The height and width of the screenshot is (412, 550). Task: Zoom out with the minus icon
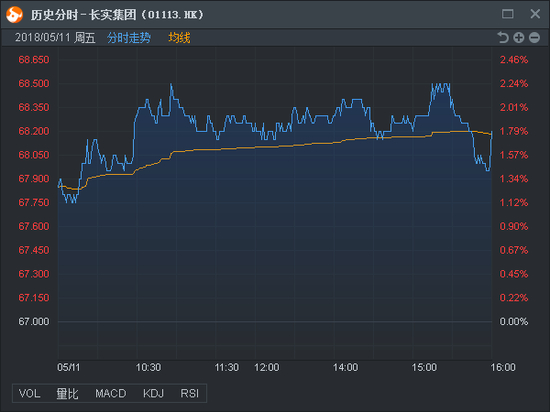(x=534, y=38)
